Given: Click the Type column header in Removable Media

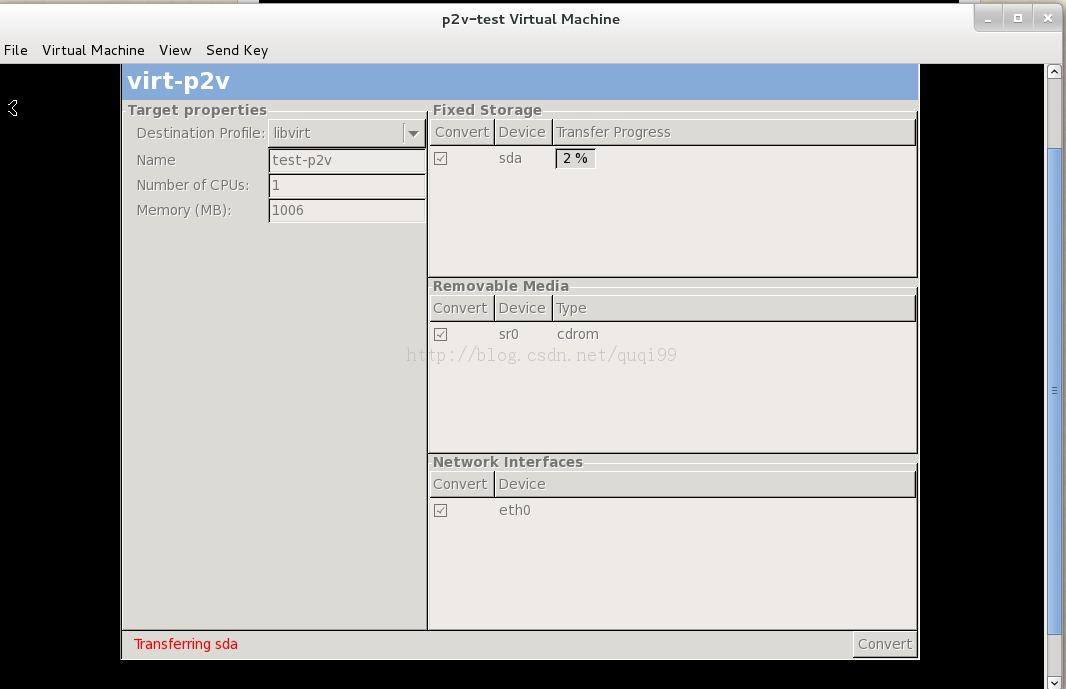Looking at the screenshot, I should coord(734,308).
